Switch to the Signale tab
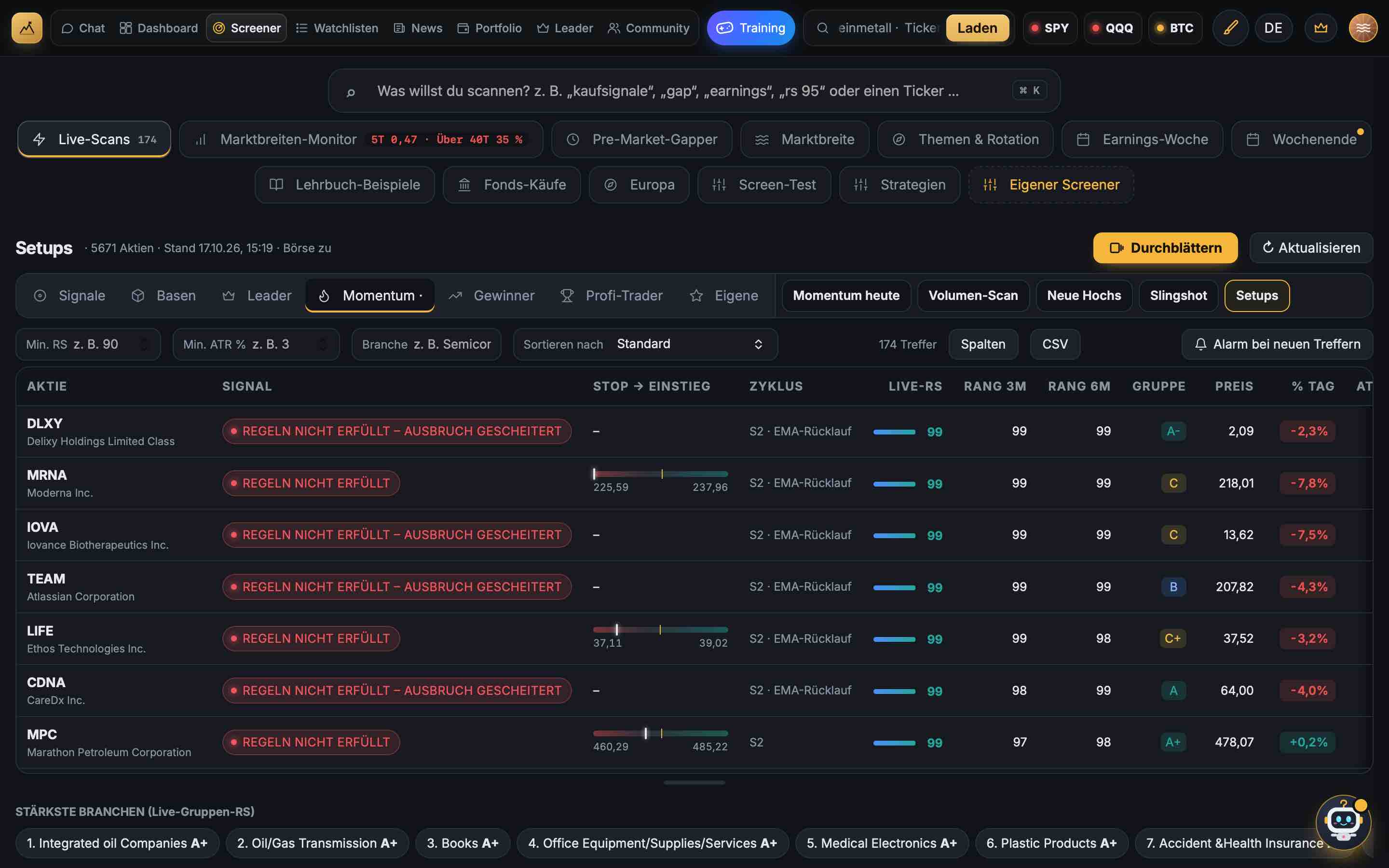Image resolution: width=1389 pixels, height=868 pixels. [69, 295]
